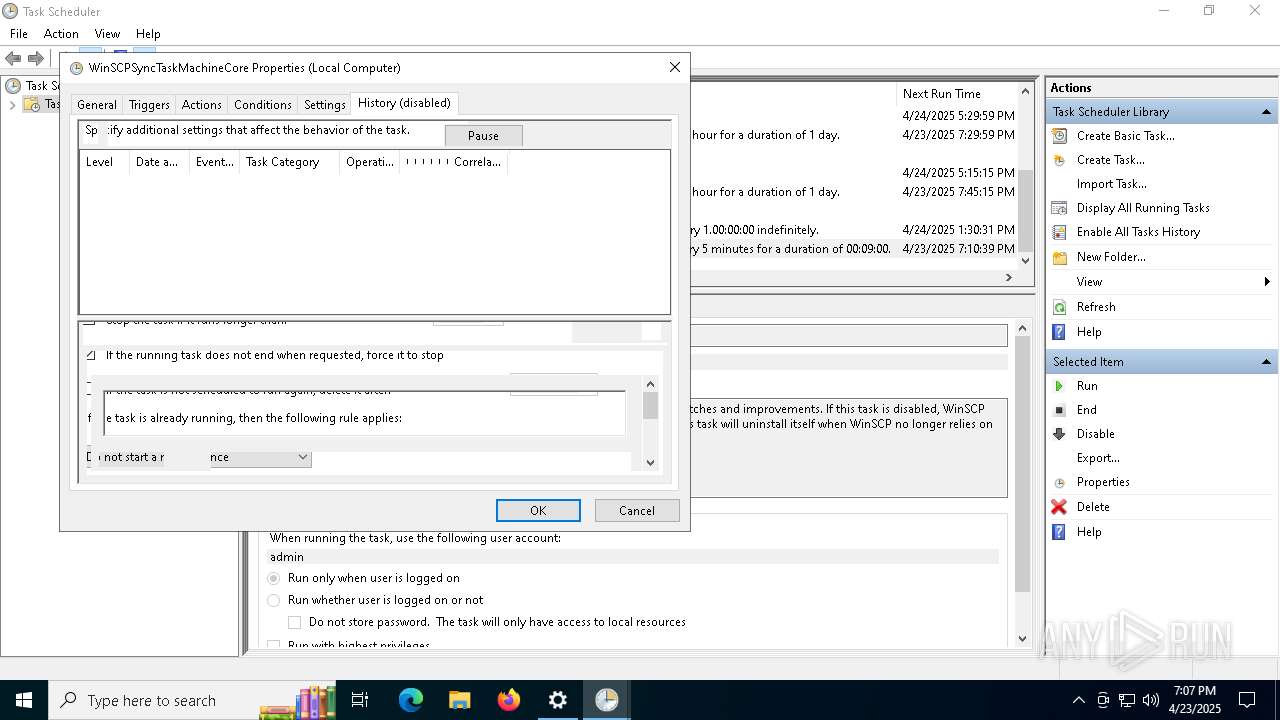Screen dimensions: 1280x720
Task: Click the details pane scroll down arrow
Action: (x=1022, y=638)
